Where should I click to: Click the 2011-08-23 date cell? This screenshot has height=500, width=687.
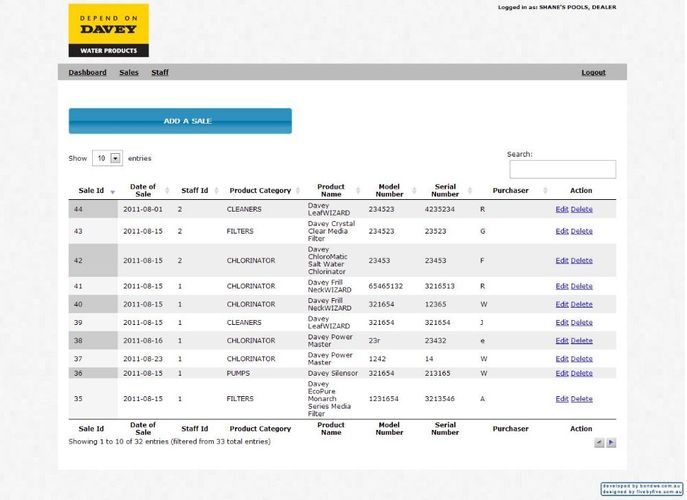[143, 359]
